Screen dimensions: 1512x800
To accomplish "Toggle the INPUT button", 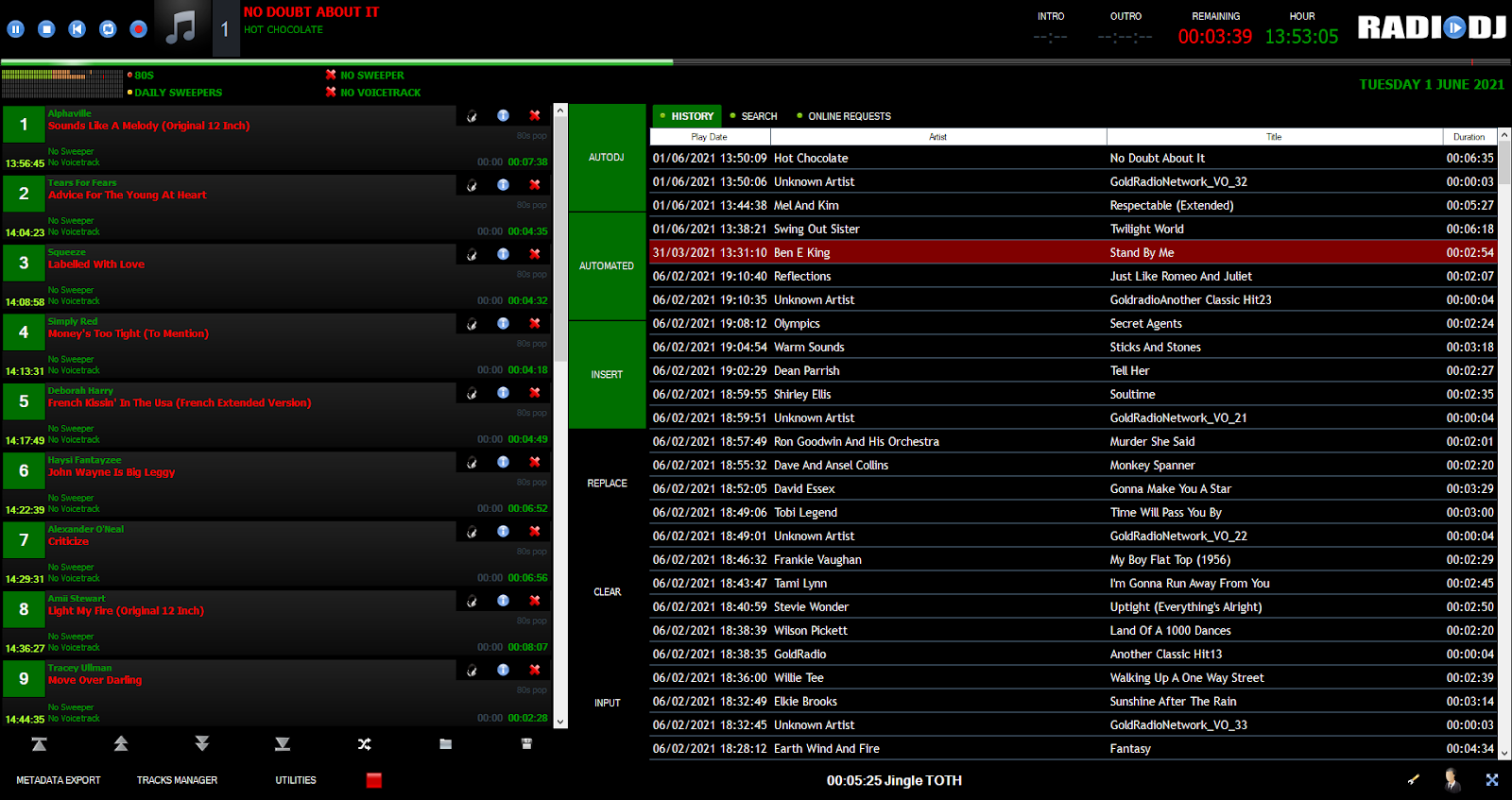I will [x=607, y=703].
